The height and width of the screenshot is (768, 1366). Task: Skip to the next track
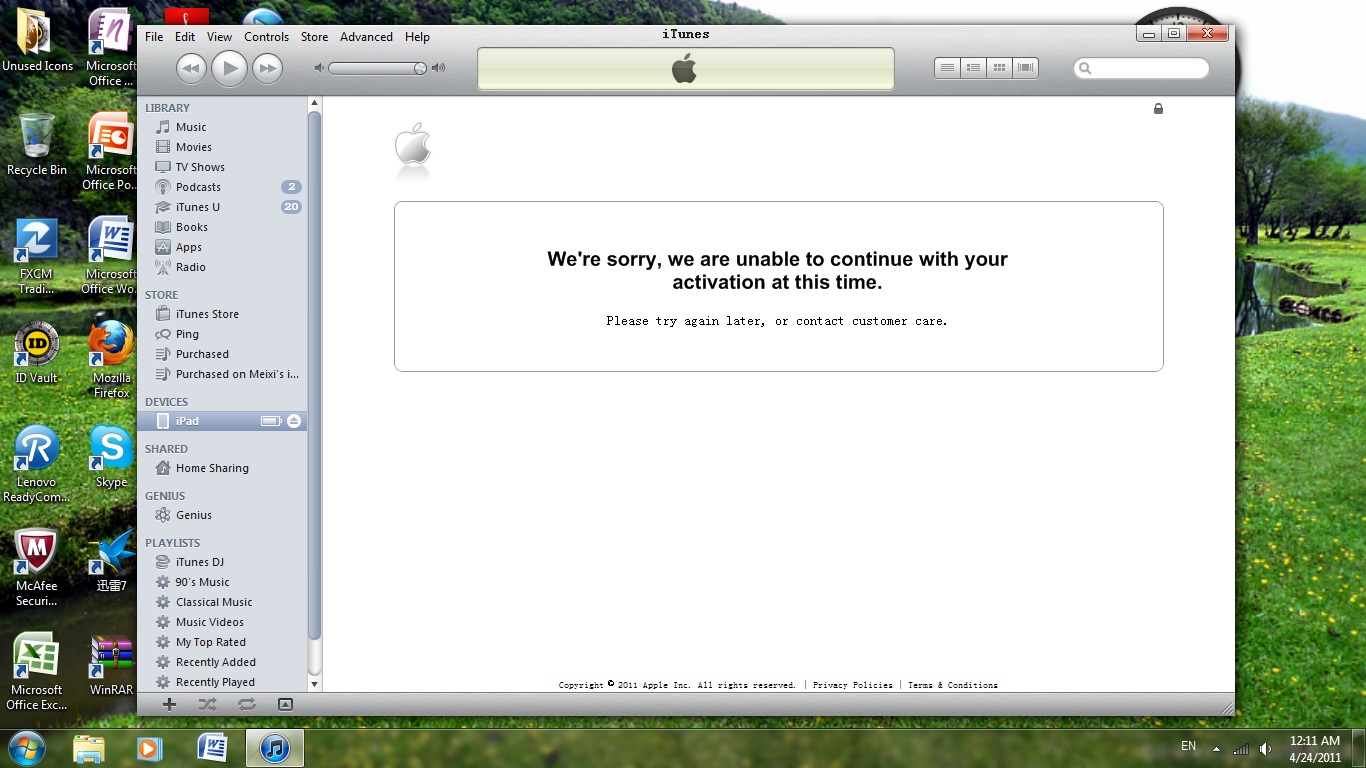pyautogui.click(x=267, y=68)
